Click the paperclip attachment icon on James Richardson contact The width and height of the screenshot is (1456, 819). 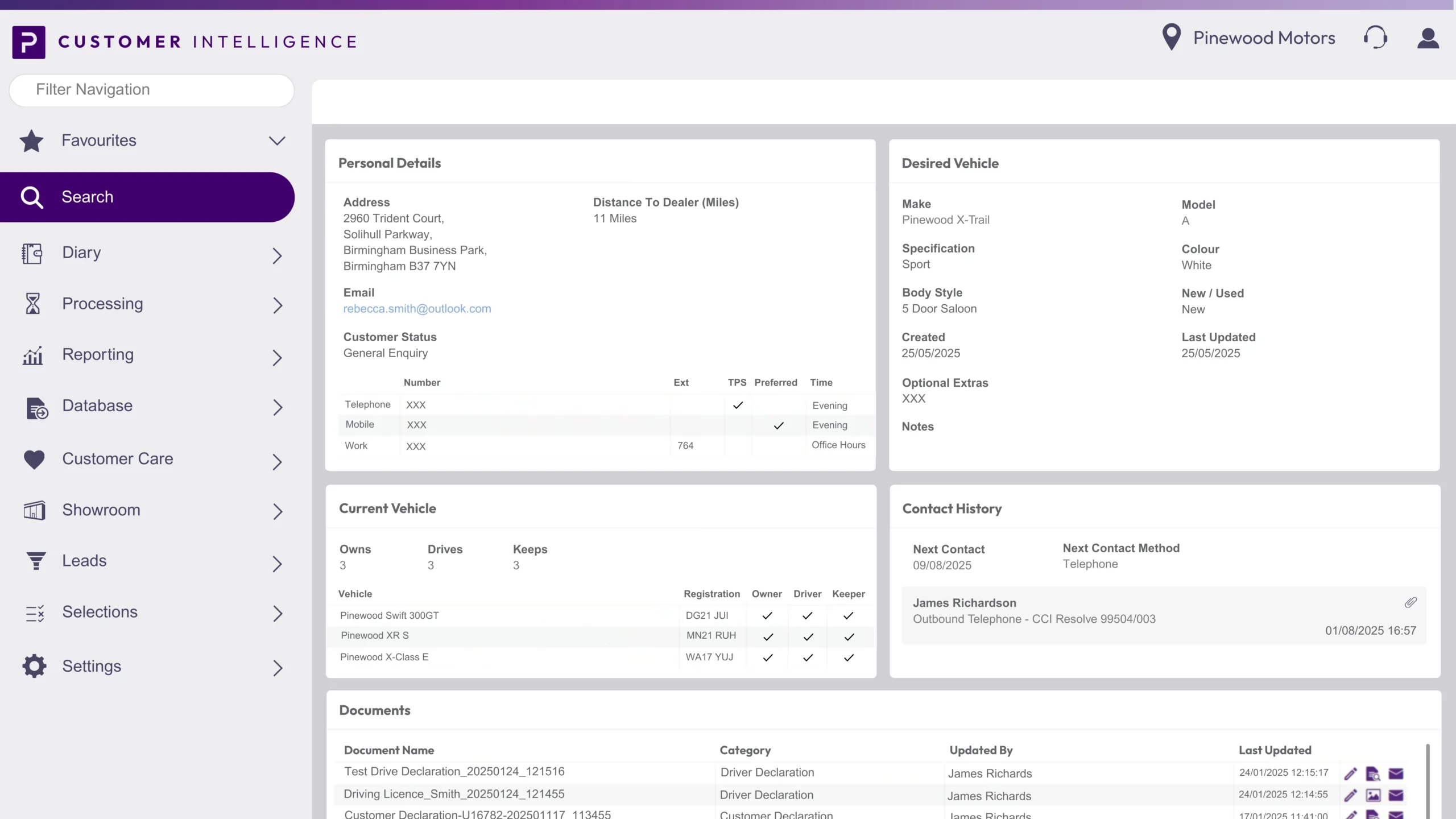point(1410,602)
